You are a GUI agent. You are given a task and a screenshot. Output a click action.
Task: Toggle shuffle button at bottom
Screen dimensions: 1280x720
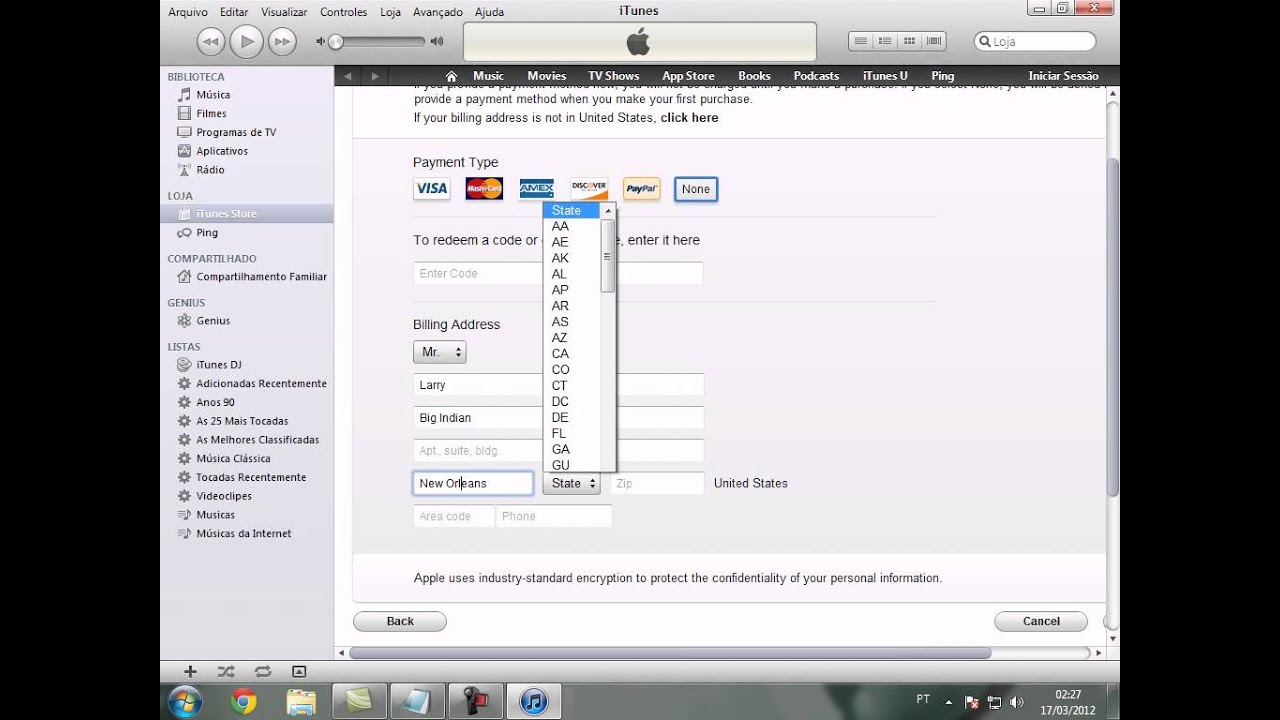(x=226, y=671)
